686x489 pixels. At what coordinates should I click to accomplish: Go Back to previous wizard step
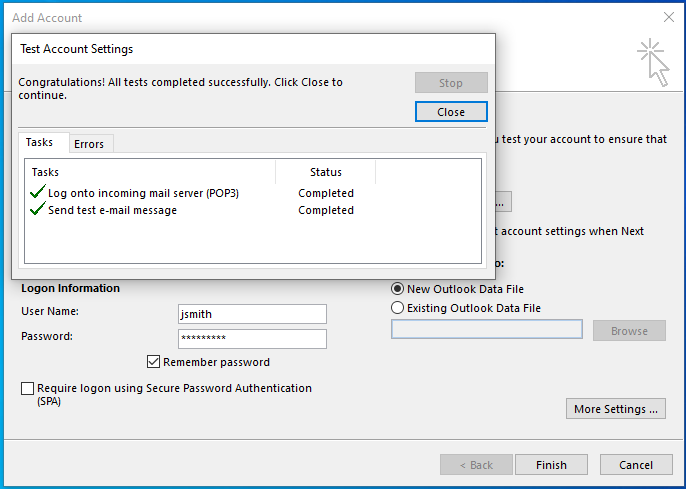point(475,465)
